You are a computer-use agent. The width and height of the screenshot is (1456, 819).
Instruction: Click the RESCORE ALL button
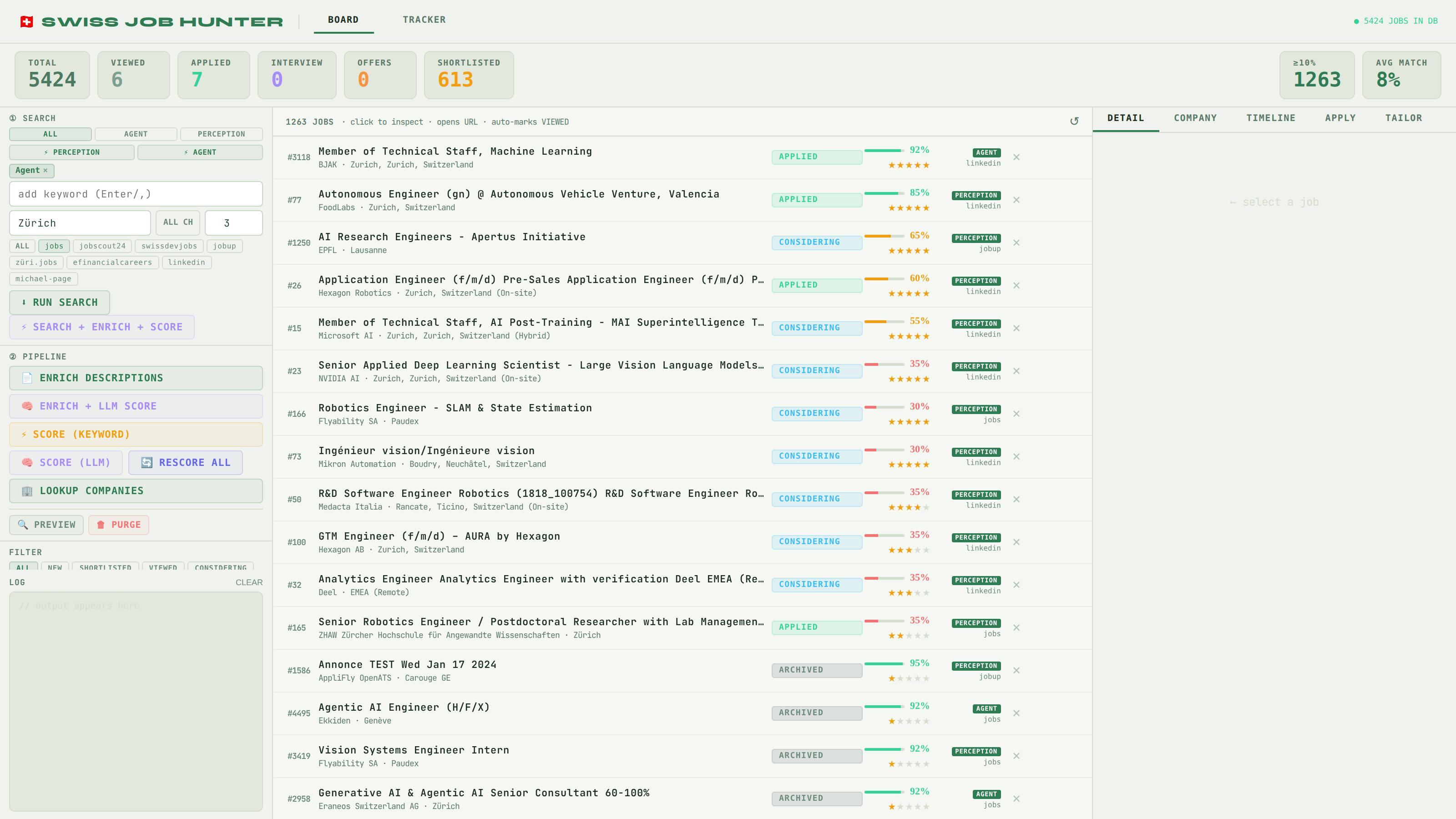tap(185, 463)
